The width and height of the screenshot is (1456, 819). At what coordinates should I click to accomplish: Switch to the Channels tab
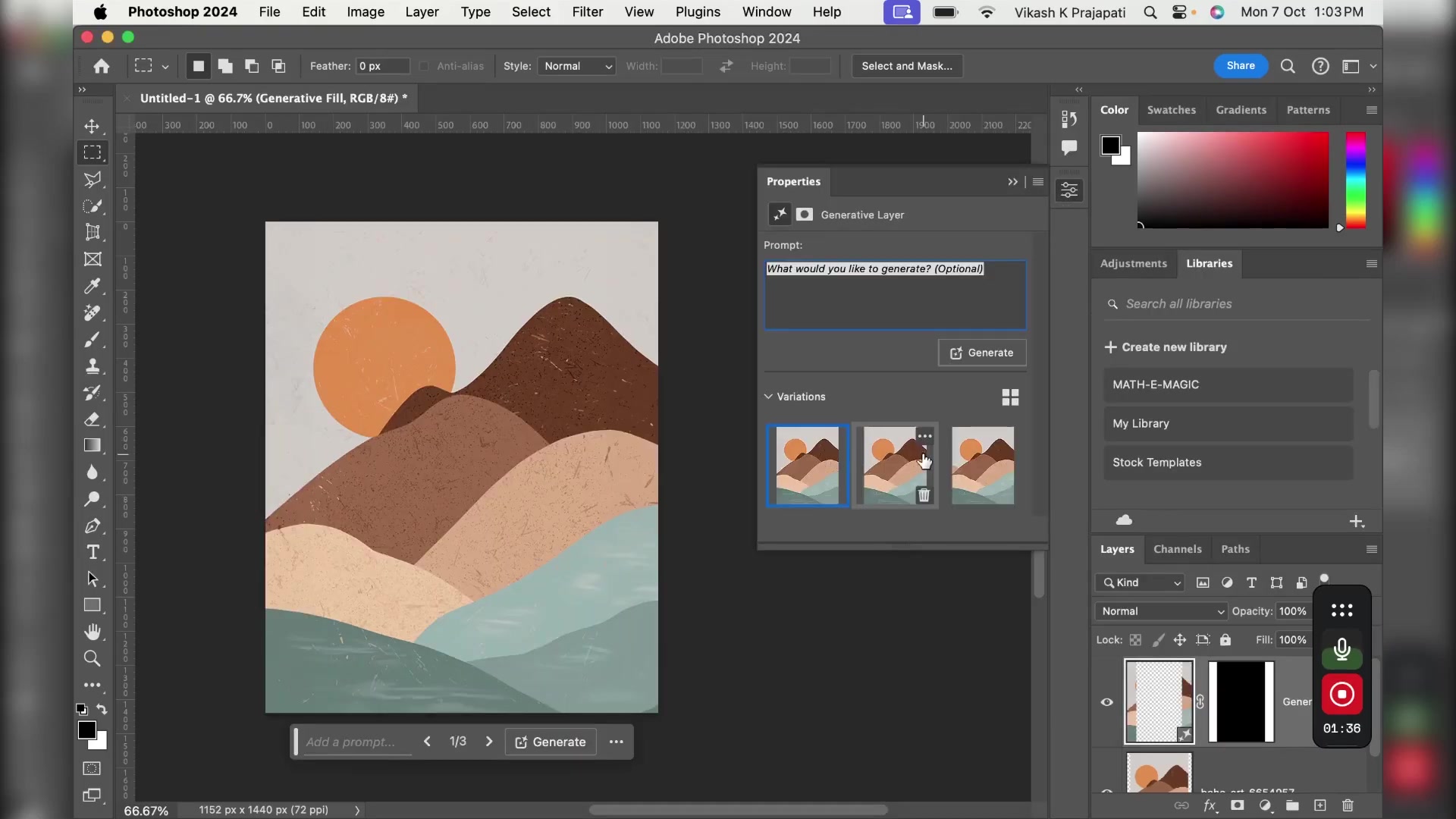tap(1176, 549)
